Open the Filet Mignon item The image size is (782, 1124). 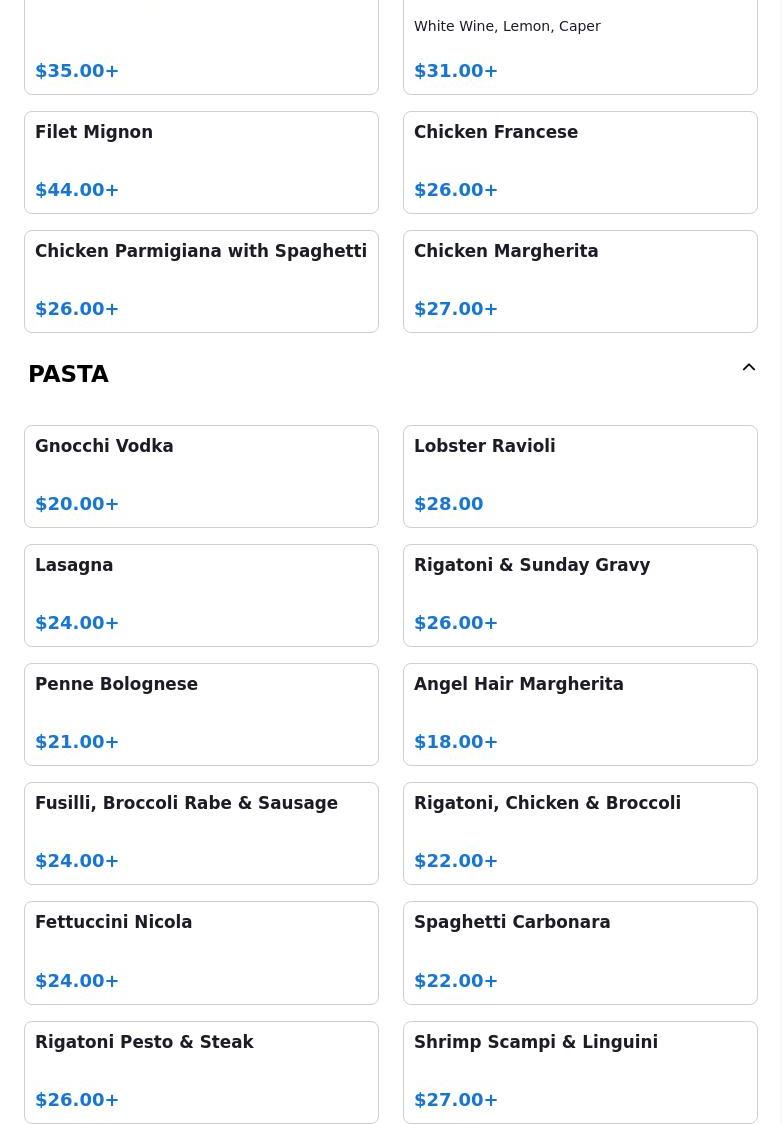[201, 163]
